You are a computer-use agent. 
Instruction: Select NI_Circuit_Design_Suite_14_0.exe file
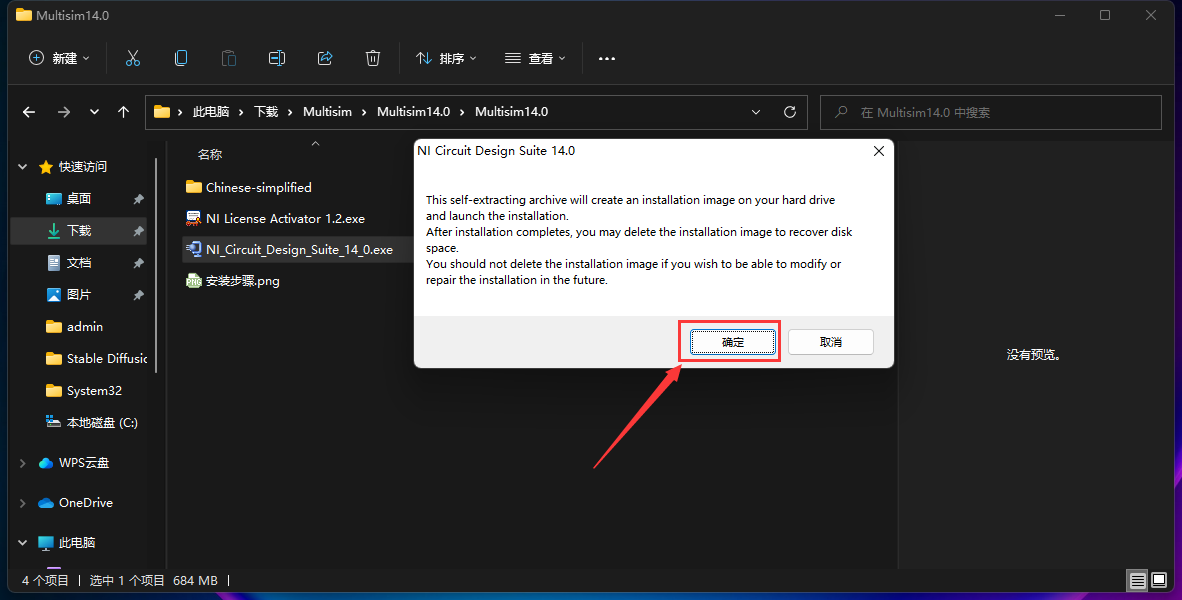click(298, 249)
